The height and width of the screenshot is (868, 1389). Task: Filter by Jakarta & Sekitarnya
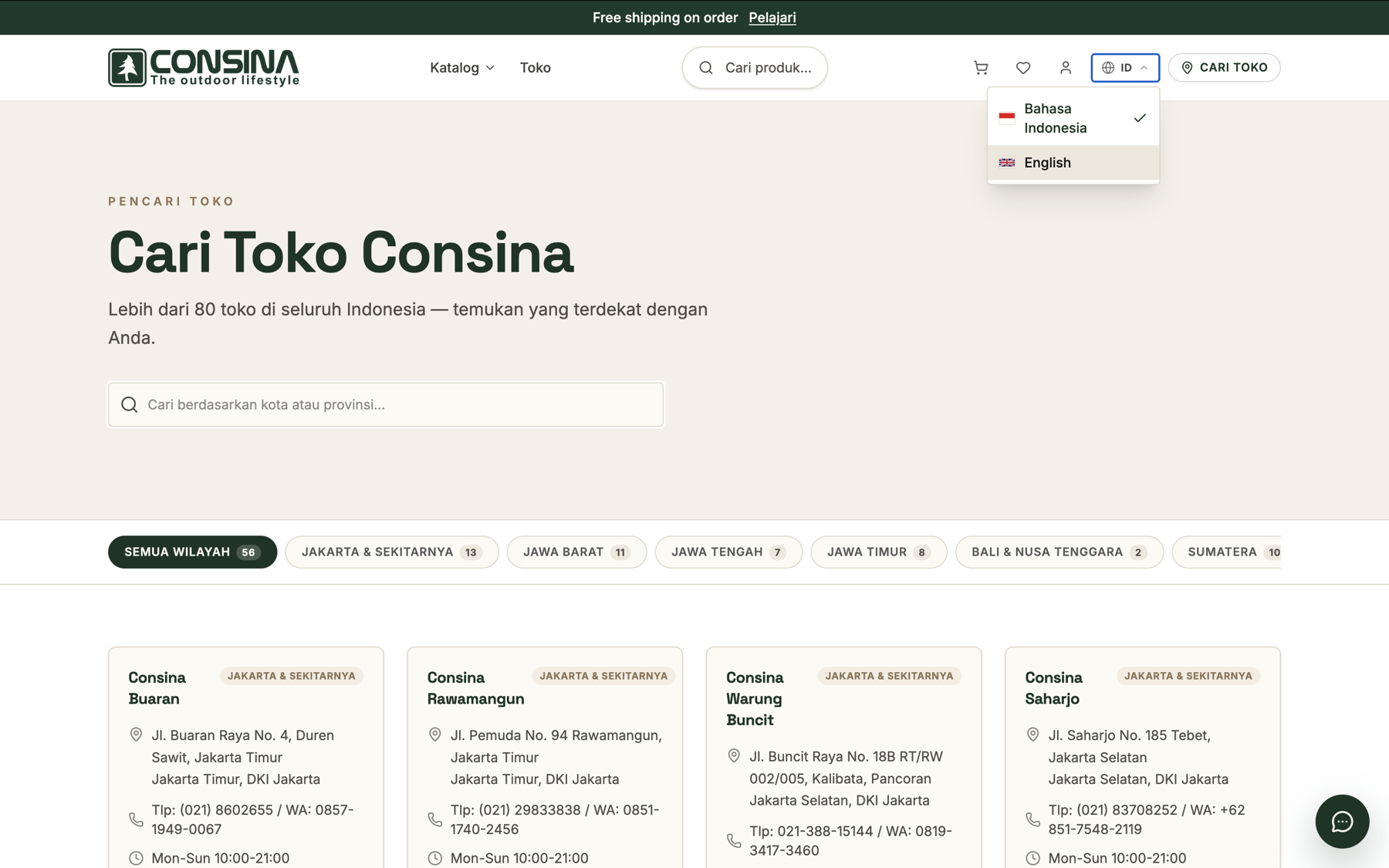(392, 552)
